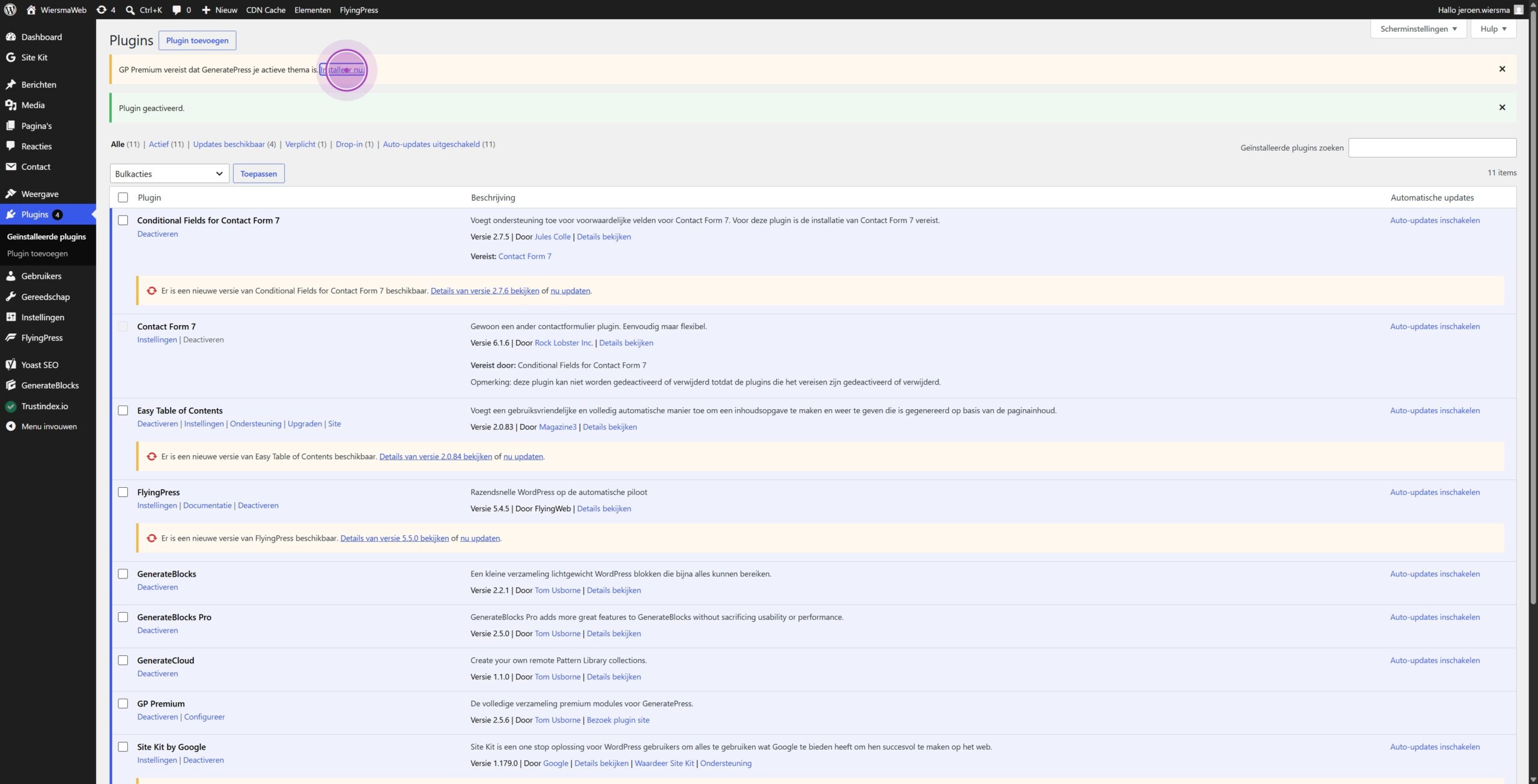
Task: Expand the Hulp panel
Action: click(x=1493, y=29)
